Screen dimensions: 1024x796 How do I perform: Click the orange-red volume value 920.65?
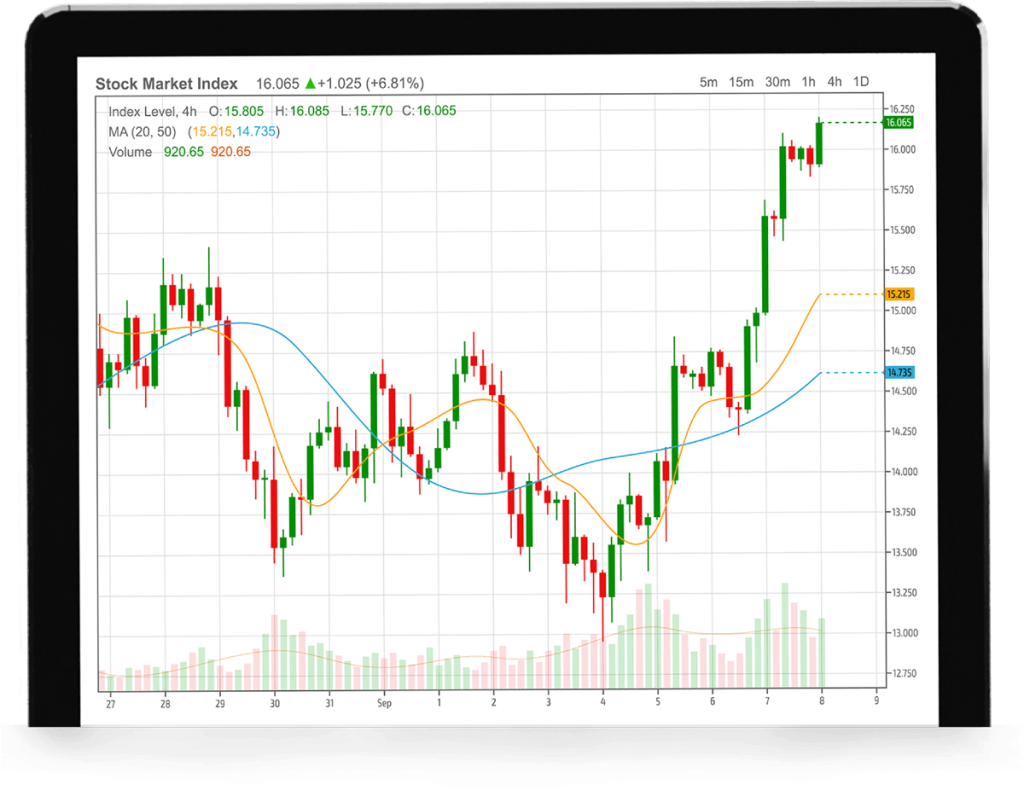[x=231, y=151]
